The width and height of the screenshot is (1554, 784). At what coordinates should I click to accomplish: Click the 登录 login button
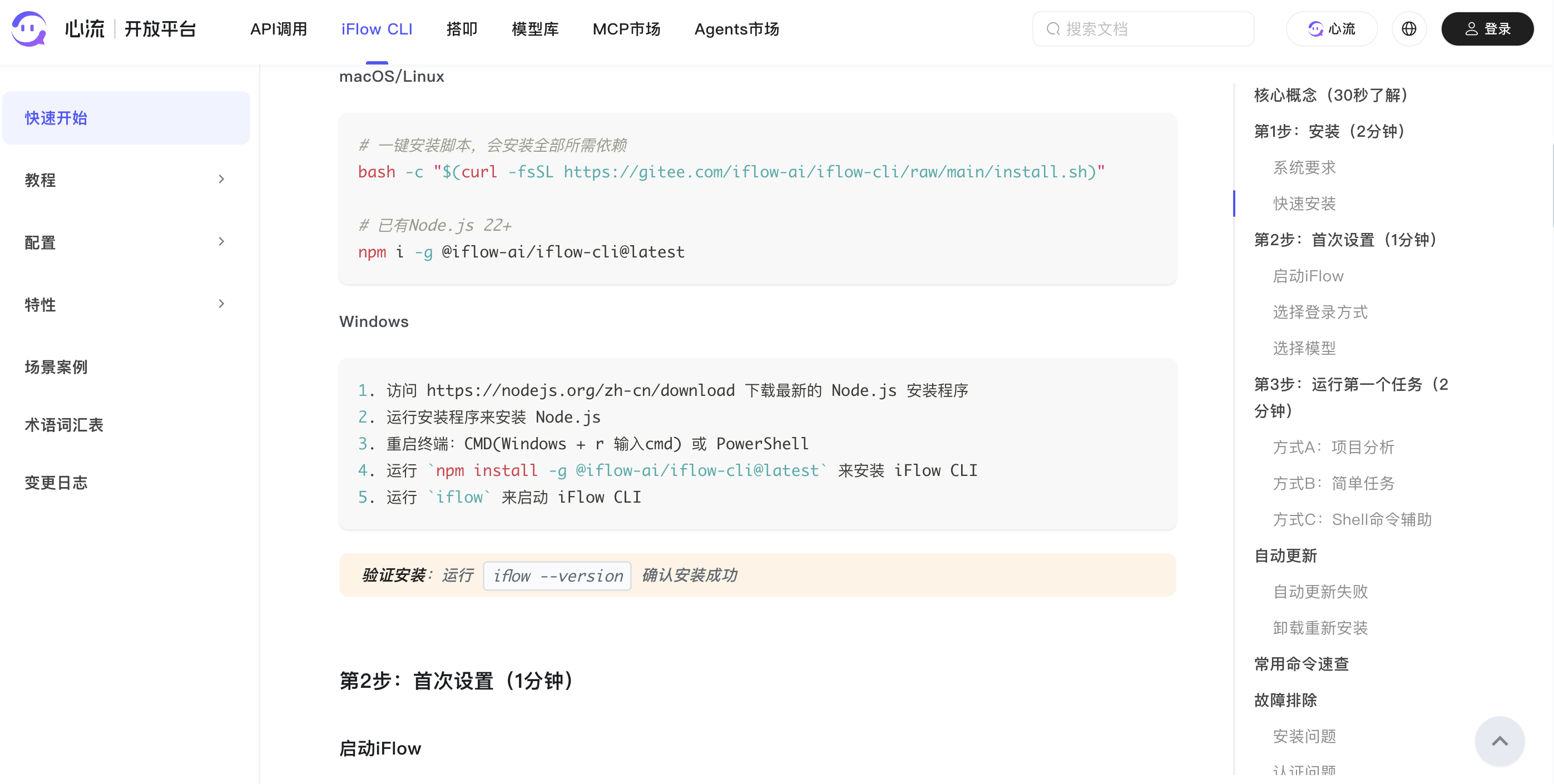coord(1487,28)
